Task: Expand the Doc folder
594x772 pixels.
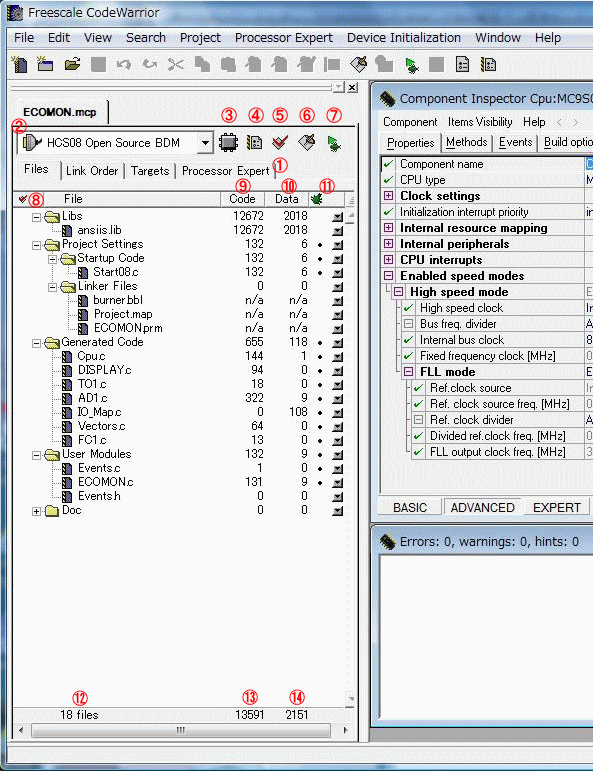Action: [36, 511]
